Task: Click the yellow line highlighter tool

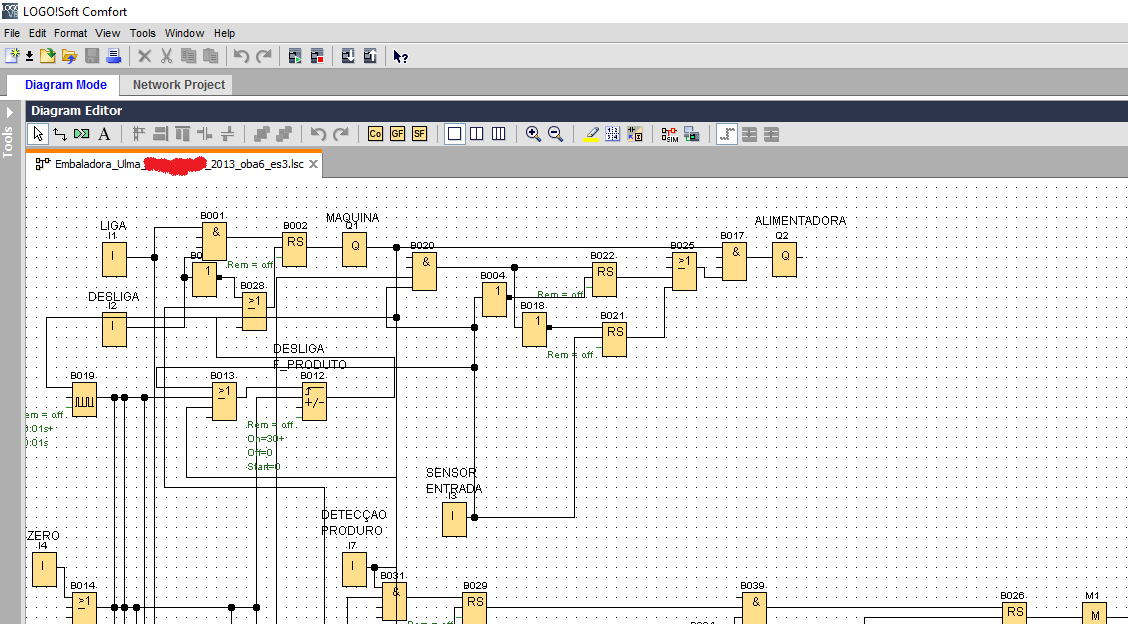Action: pyautogui.click(x=591, y=134)
